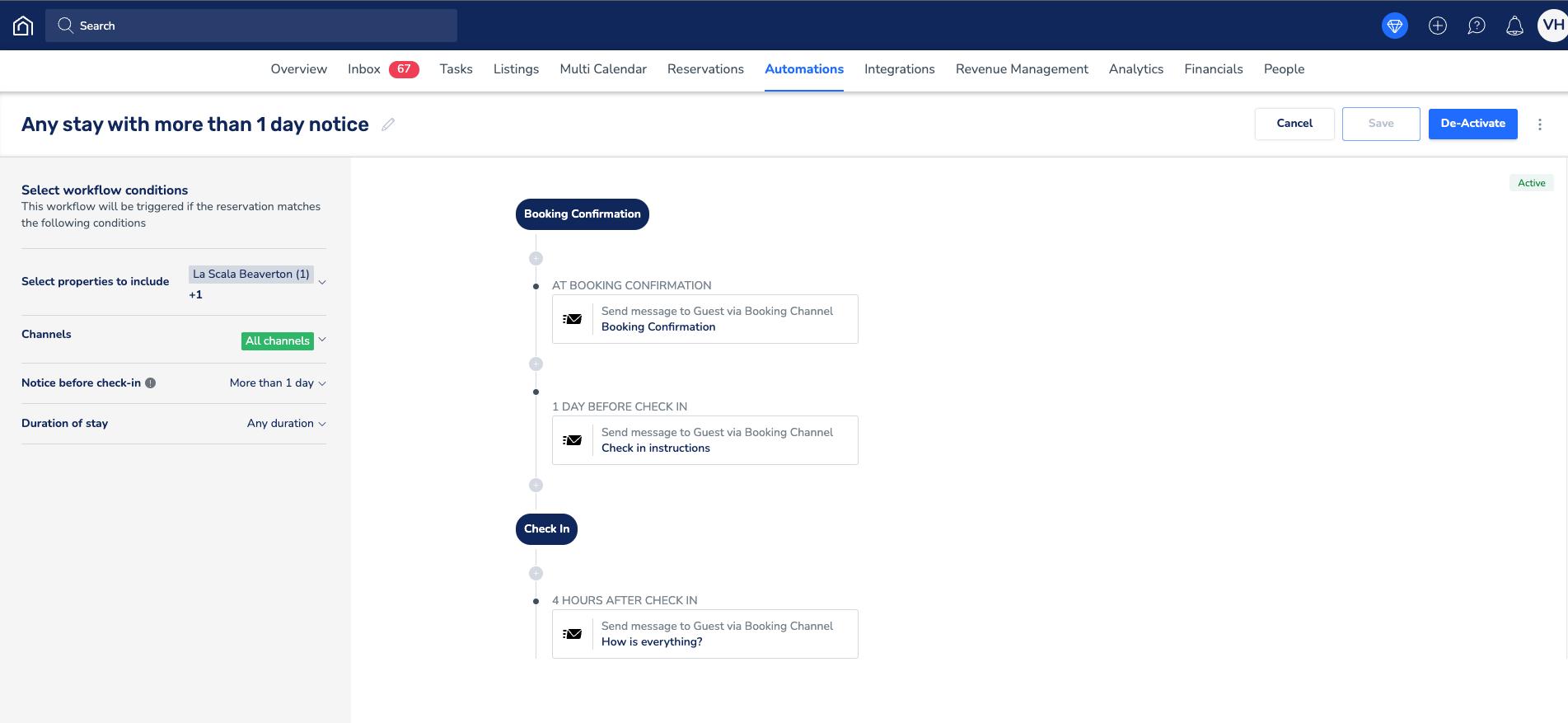Edit workflow name with pencil icon

click(388, 124)
